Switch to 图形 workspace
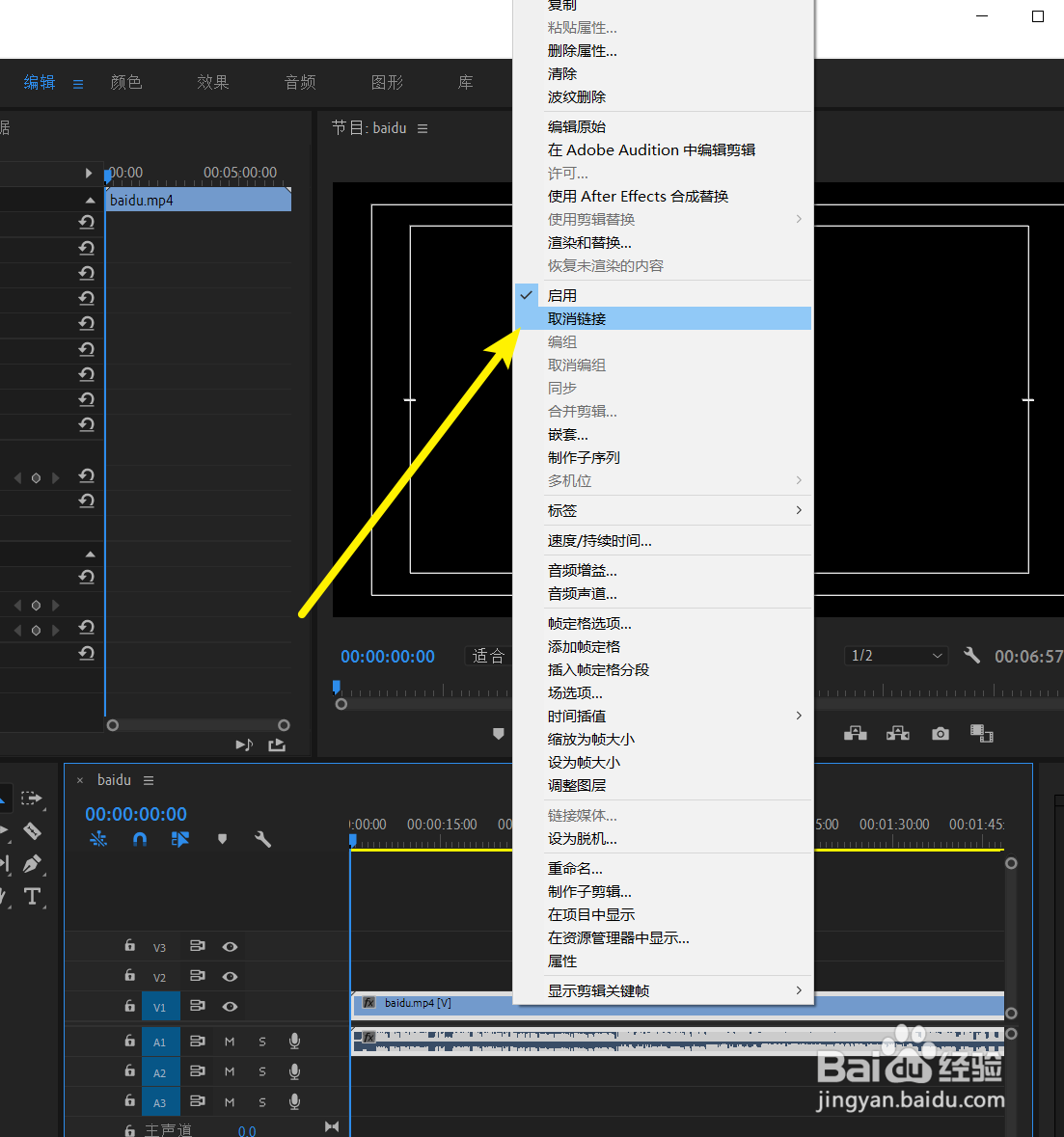The image size is (1064, 1137). pos(388,82)
